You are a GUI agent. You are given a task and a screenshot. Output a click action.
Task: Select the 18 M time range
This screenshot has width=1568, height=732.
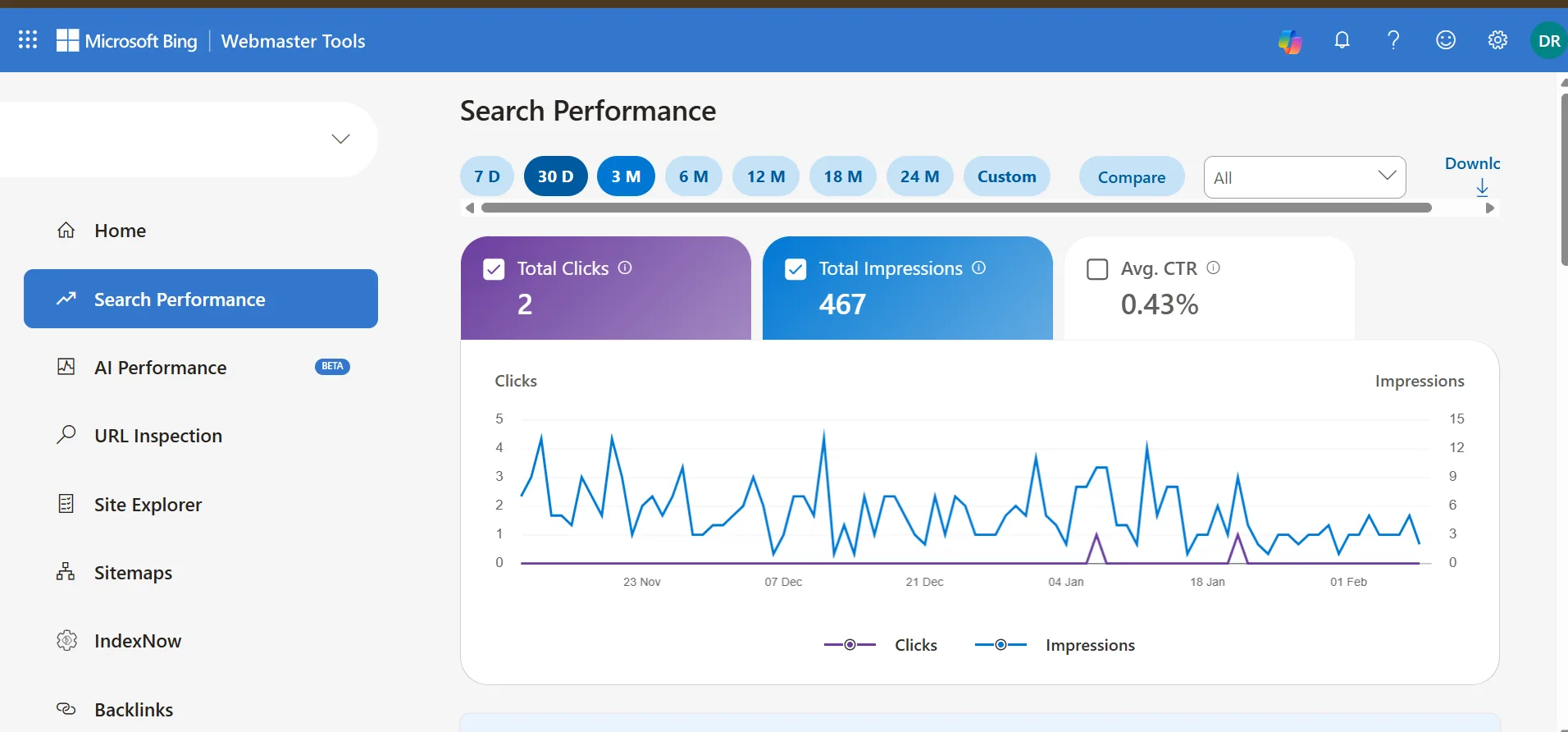pos(843,176)
